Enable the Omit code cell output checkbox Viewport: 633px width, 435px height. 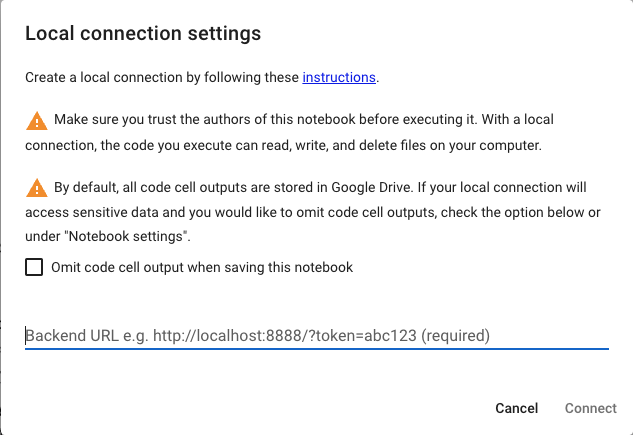[x=35, y=267]
